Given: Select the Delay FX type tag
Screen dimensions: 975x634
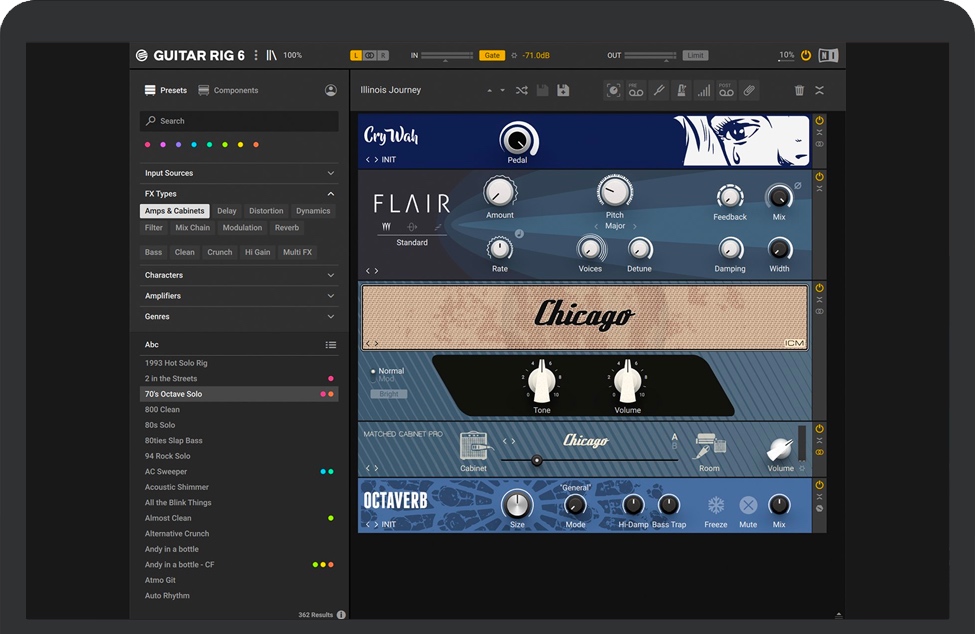Looking at the screenshot, I should 227,211.
